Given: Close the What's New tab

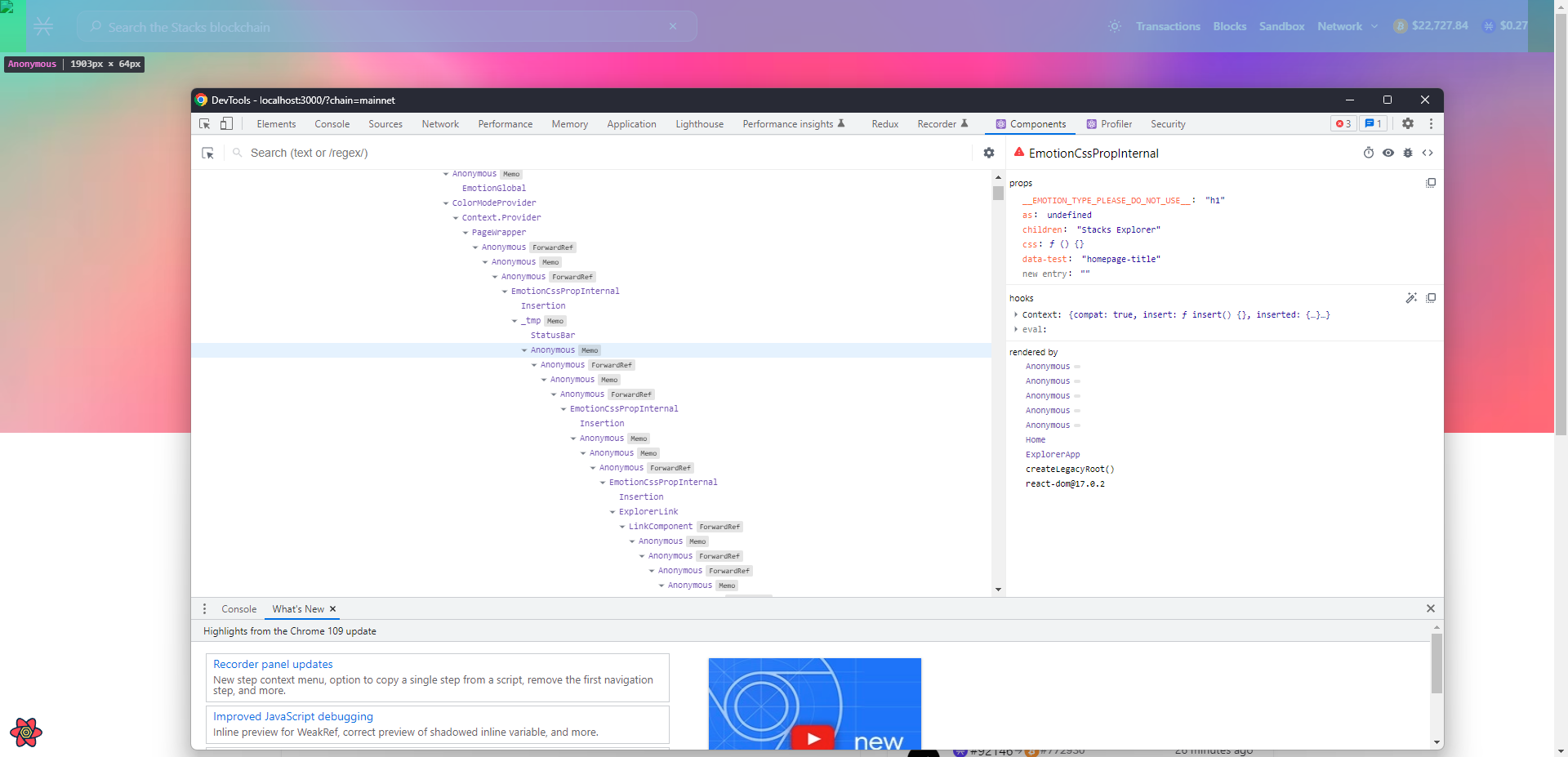Looking at the screenshot, I should coord(332,609).
